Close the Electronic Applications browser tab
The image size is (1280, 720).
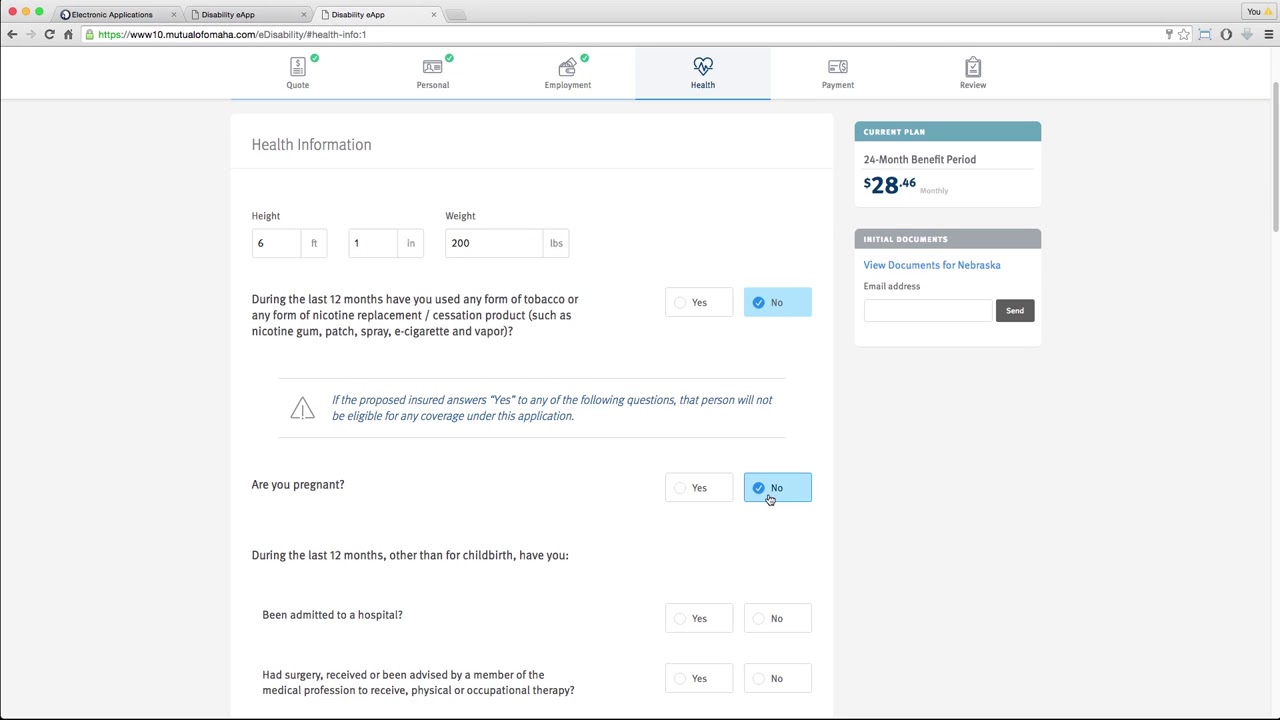click(x=173, y=14)
